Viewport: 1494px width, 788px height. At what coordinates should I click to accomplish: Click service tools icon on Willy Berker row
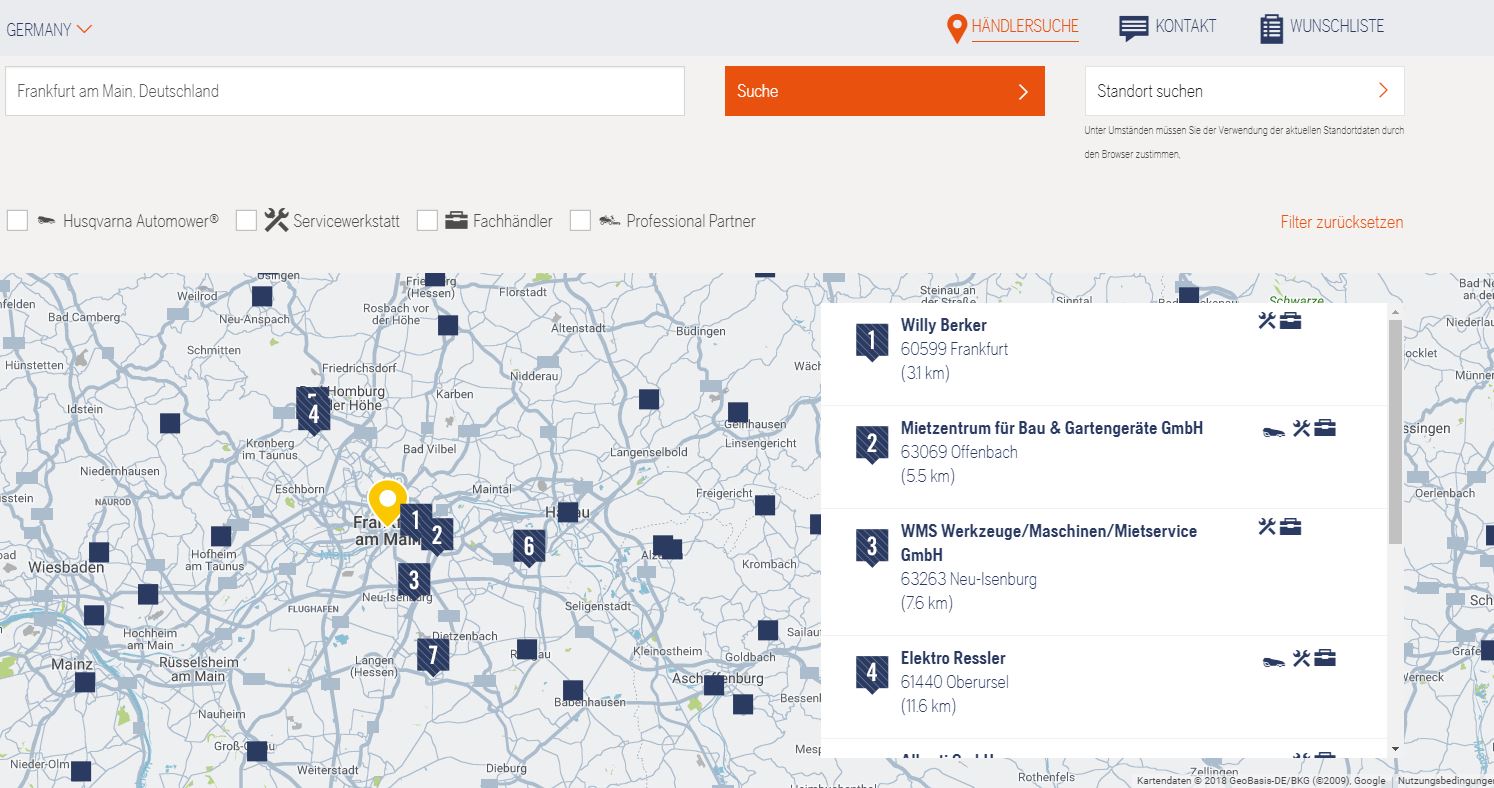click(1267, 320)
